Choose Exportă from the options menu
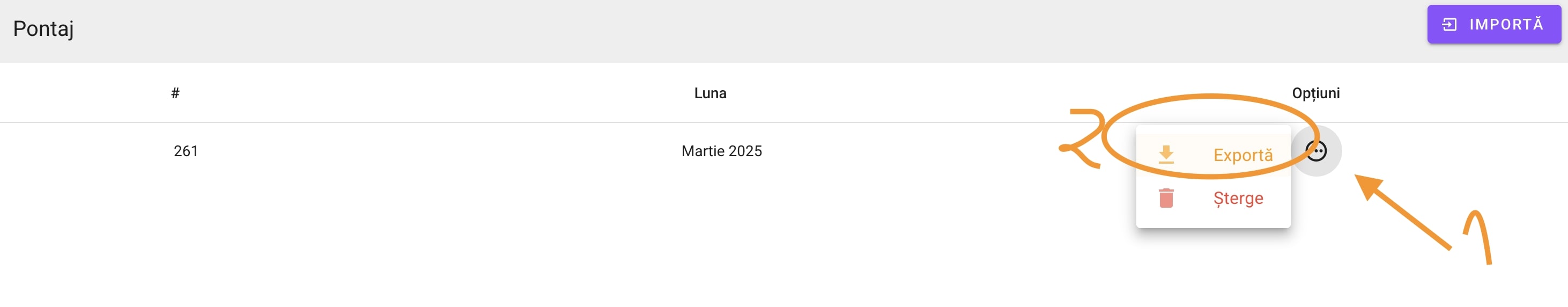1568x307 pixels. point(1212,155)
